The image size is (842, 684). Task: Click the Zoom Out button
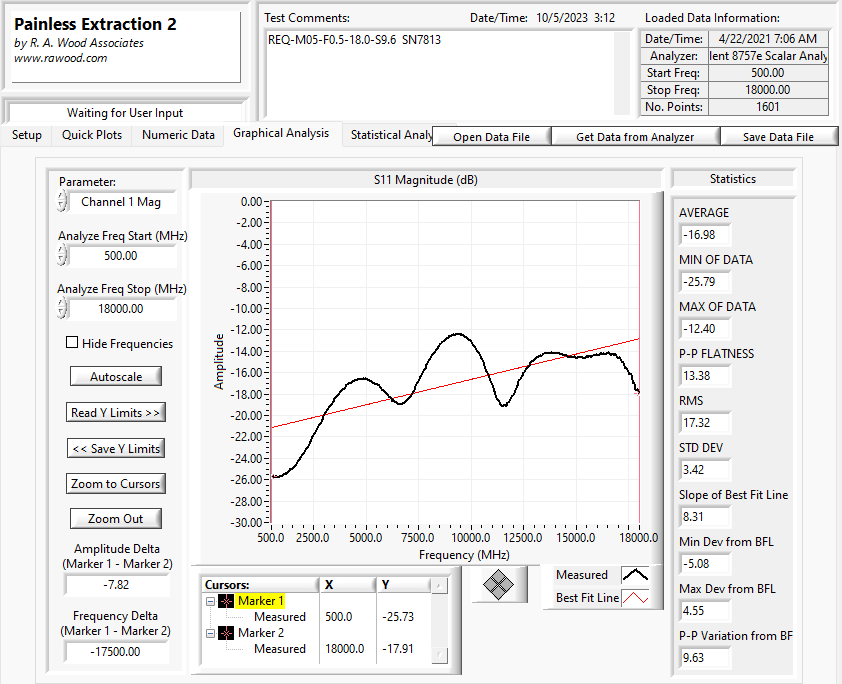[115, 519]
